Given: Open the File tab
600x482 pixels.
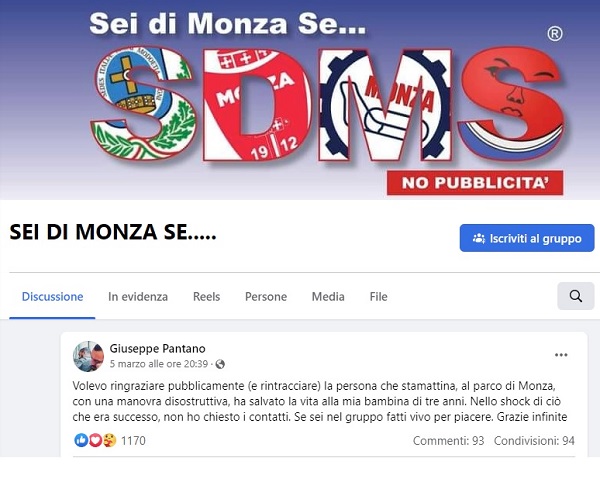Looking at the screenshot, I should click(378, 297).
